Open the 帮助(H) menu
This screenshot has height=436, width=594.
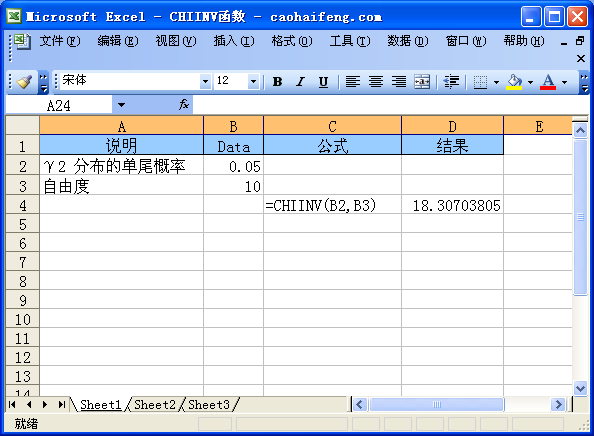(524, 41)
